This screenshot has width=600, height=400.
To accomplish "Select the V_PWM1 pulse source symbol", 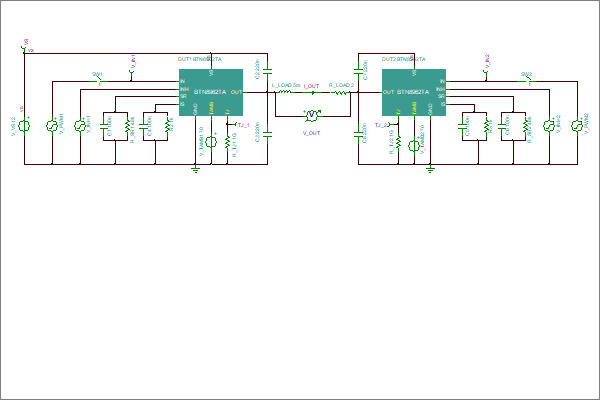I will click(52, 126).
